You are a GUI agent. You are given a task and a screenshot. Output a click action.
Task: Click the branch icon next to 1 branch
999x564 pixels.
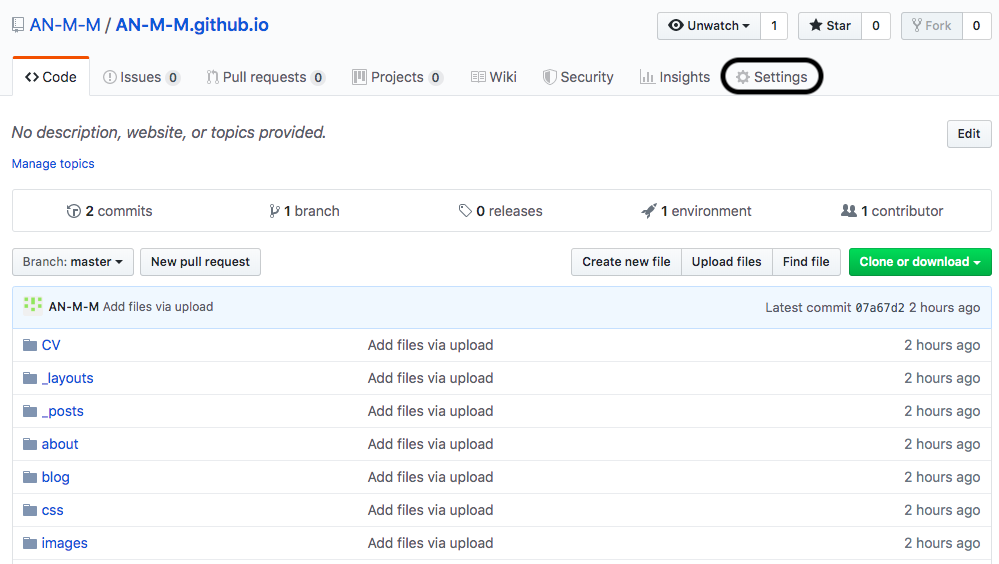pyautogui.click(x=274, y=211)
